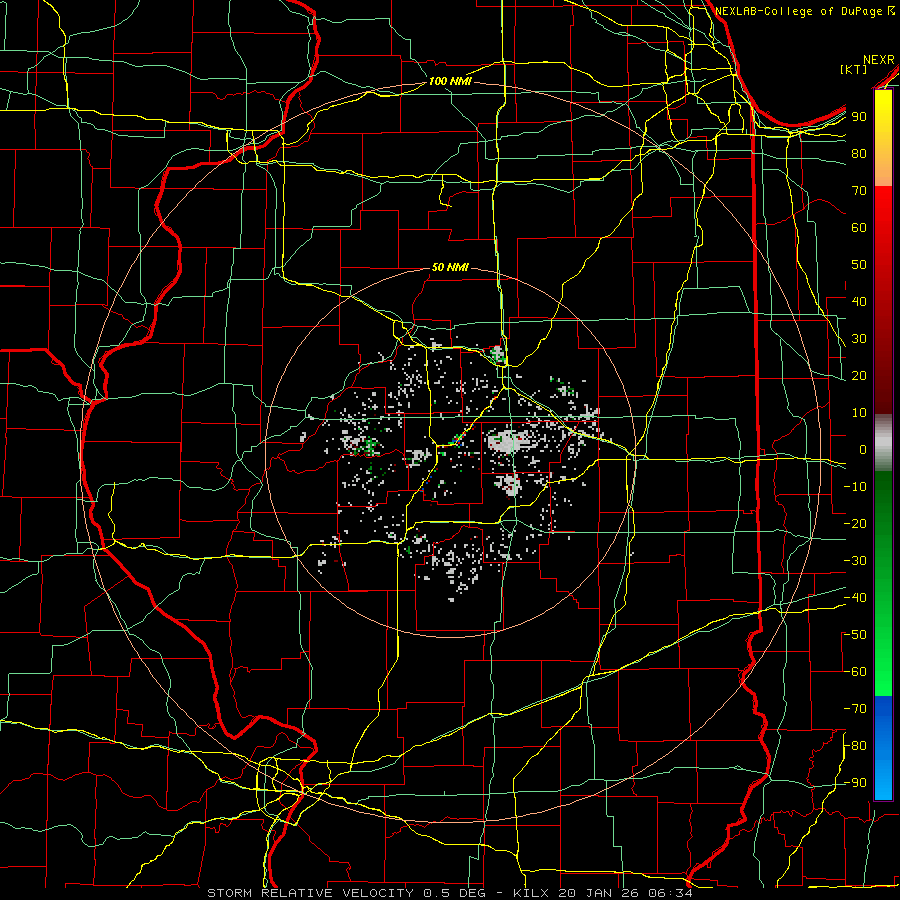Image resolution: width=900 pixels, height=900 pixels.
Task: Select the -70 scale value
Action: coord(855,709)
